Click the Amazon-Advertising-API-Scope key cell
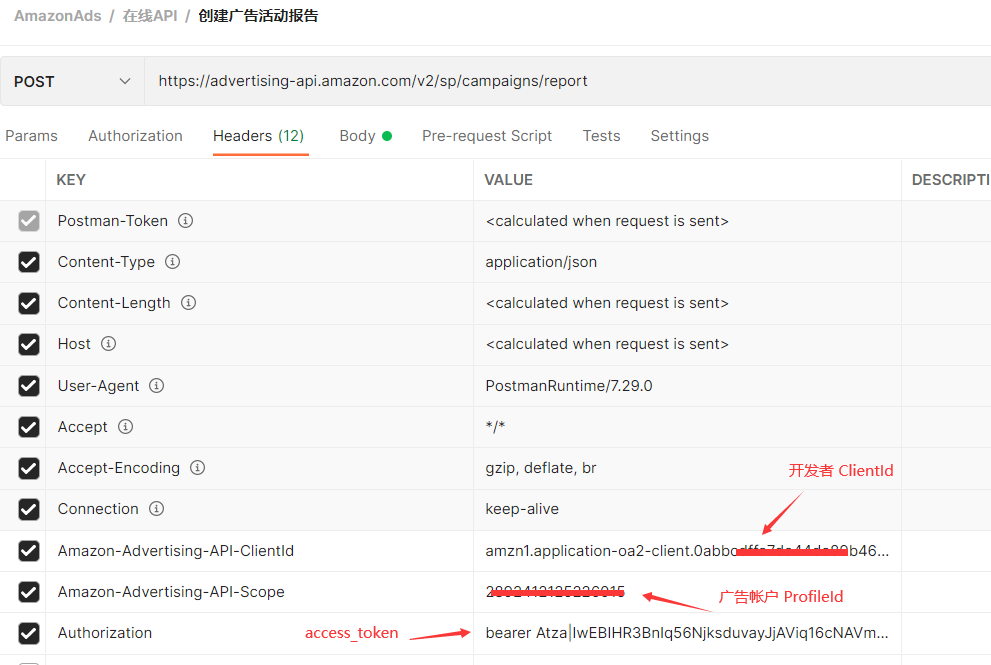991x665 pixels. pos(259,592)
